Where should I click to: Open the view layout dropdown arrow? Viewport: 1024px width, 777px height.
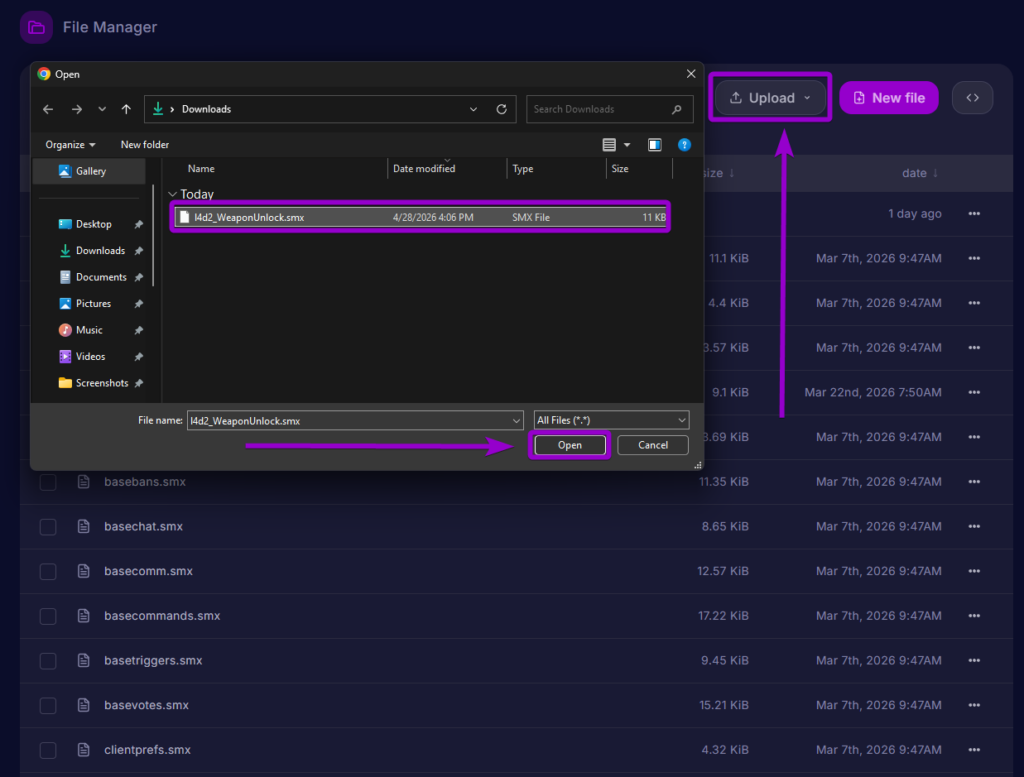pyautogui.click(x=626, y=144)
